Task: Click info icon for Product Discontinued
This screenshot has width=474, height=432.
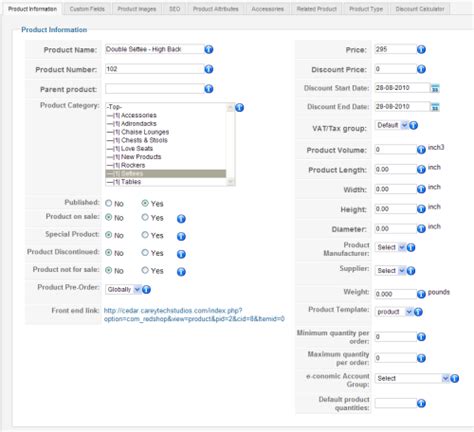Action: 181,254
